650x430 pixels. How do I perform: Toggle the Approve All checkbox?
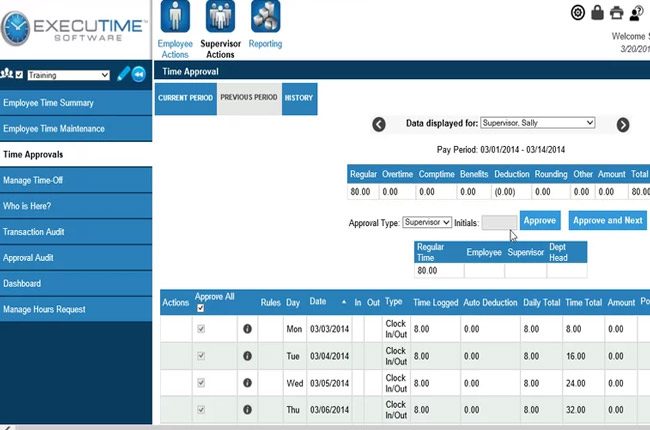point(201,308)
